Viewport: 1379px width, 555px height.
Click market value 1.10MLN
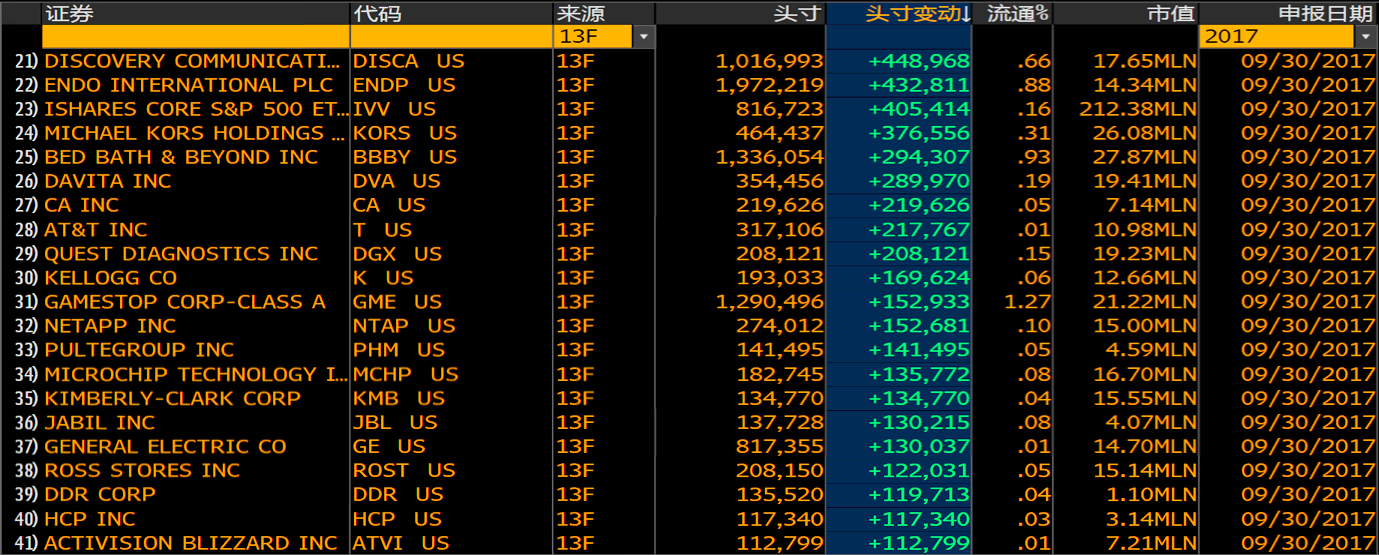click(x=1151, y=494)
